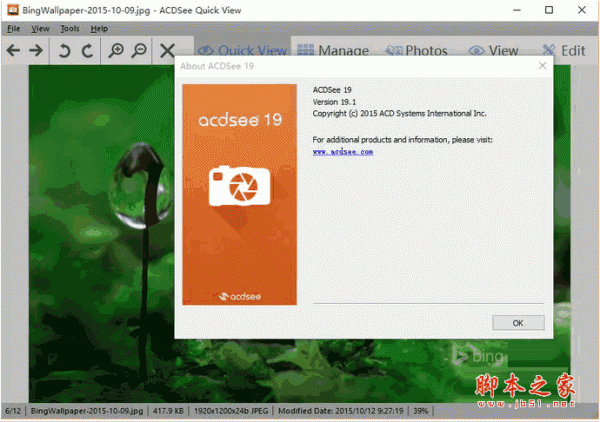Zoom in with the magnifier plus
Image resolution: width=600 pixels, height=422 pixels.
point(115,50)
